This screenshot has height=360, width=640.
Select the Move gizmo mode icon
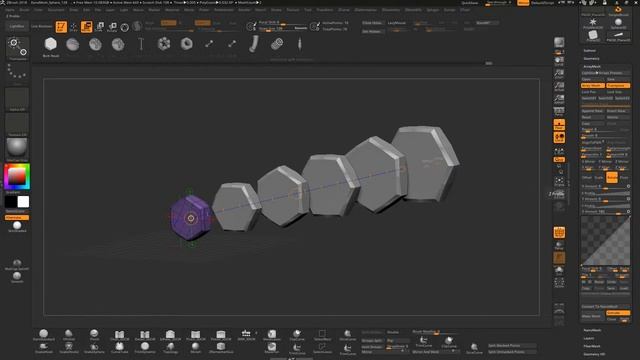[87, 27]
